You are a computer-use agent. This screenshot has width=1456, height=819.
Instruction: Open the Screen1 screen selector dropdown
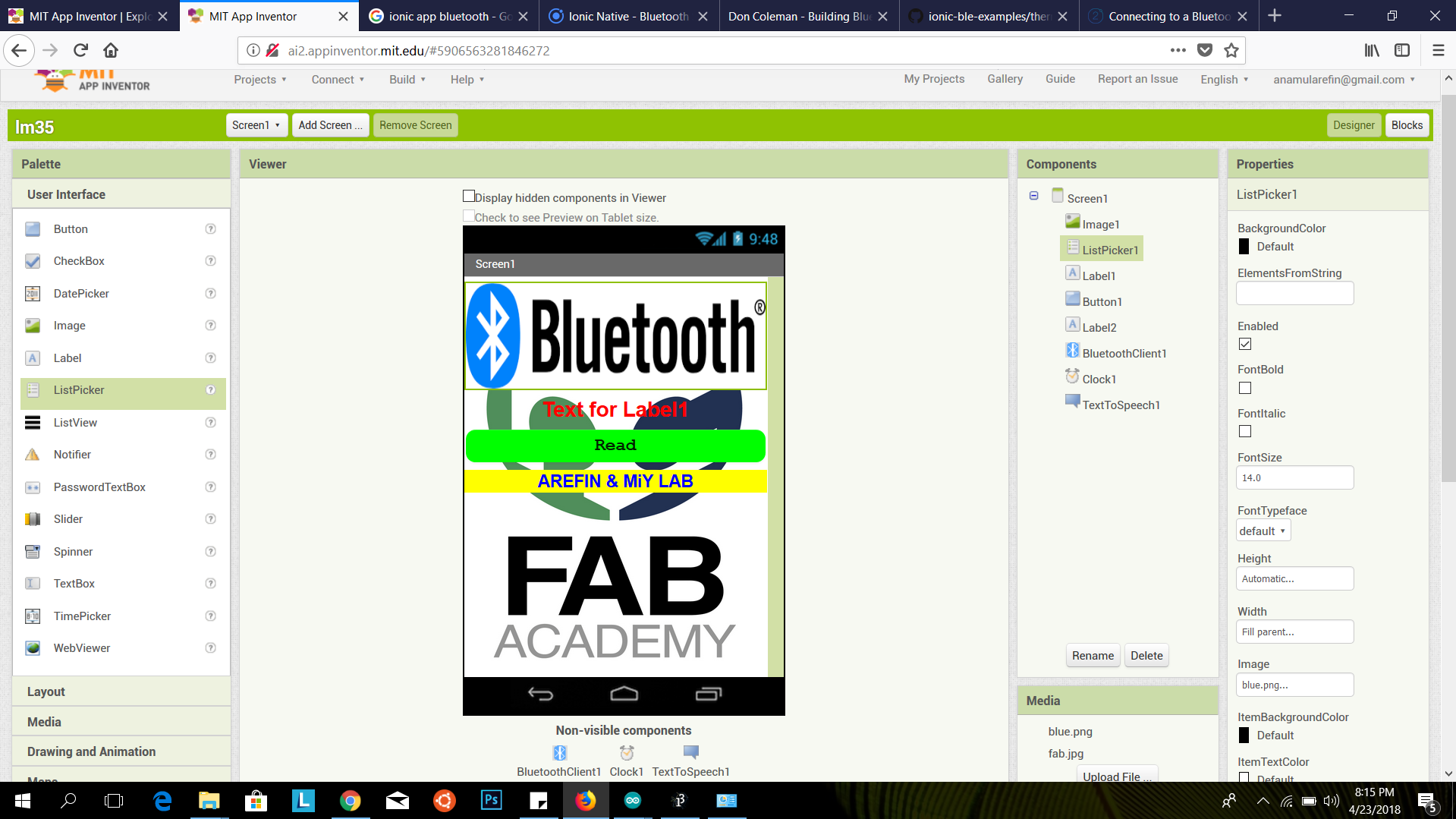256,125
